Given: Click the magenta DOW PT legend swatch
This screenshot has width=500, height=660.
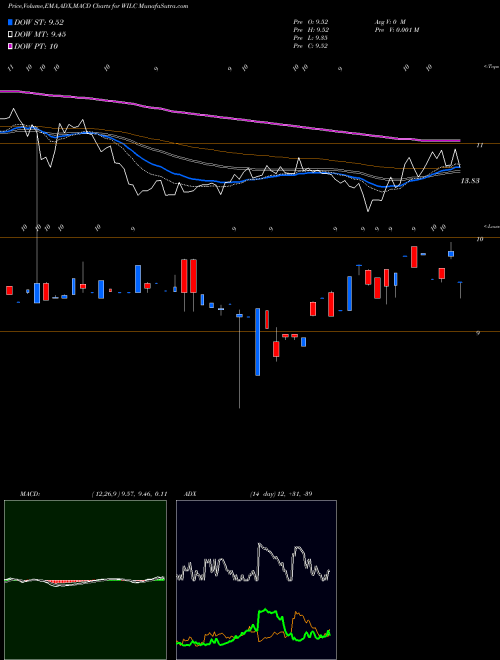Looking at the screenshot, I should (x=10, y=46).
